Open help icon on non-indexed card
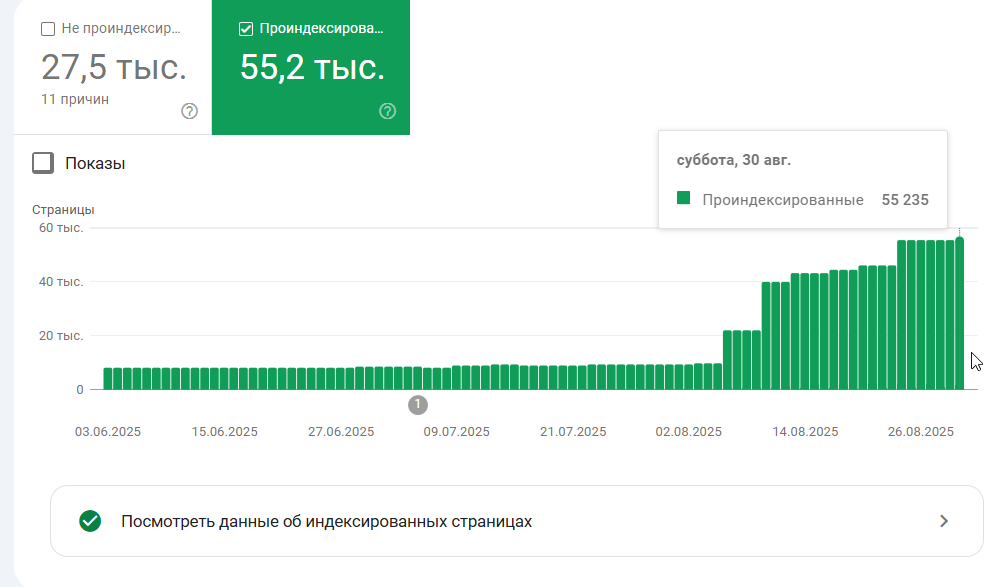The width and height of the screenshot is (1007, 587). click(189, 111)
